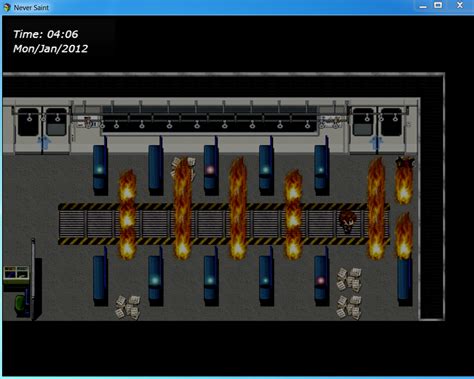This screenshot has width=474, height=379.
Task: Click the control monitor panel at left
Action: [16, 274]
